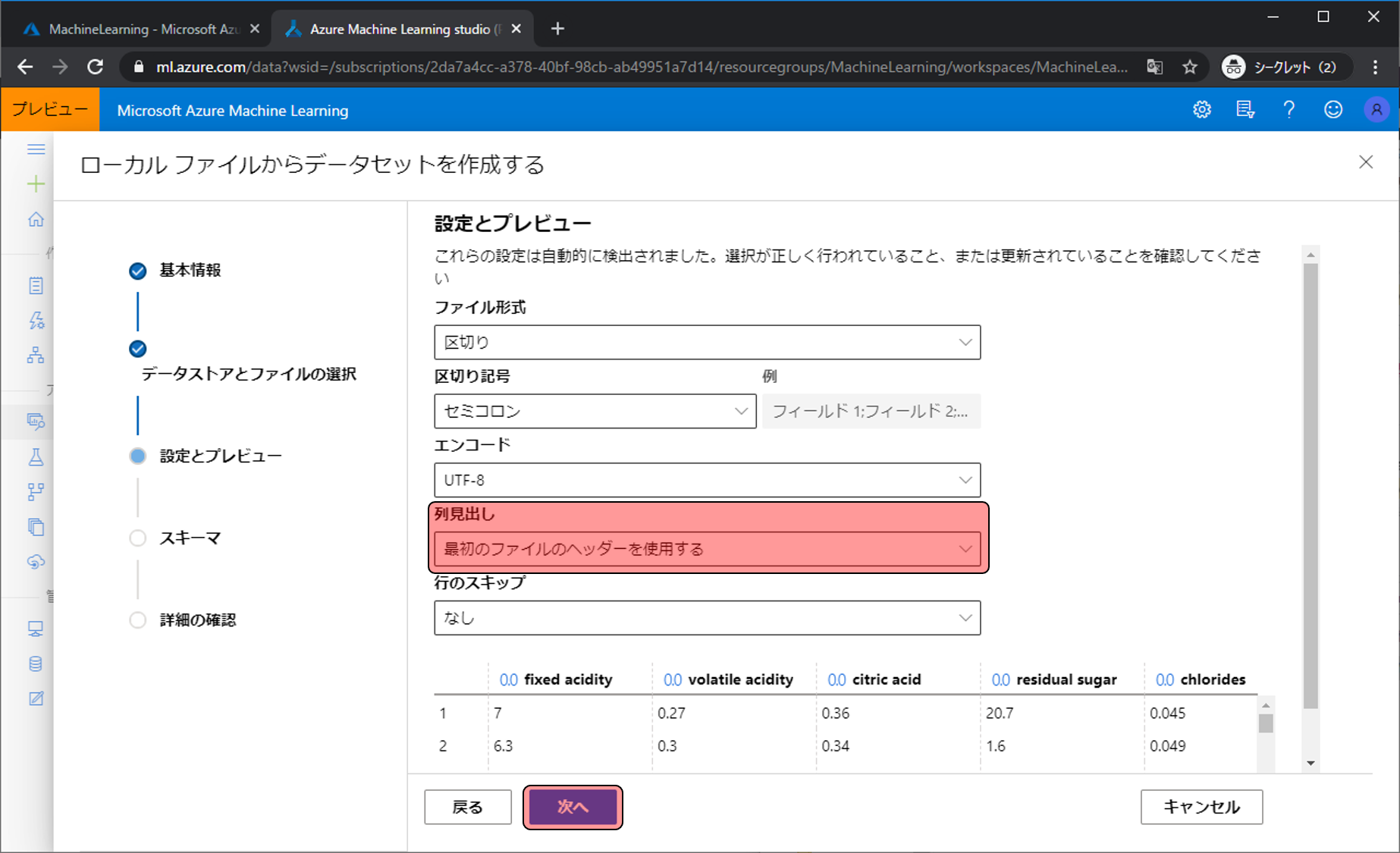Select the 詳細の確認 wizard step

(197, 620)
